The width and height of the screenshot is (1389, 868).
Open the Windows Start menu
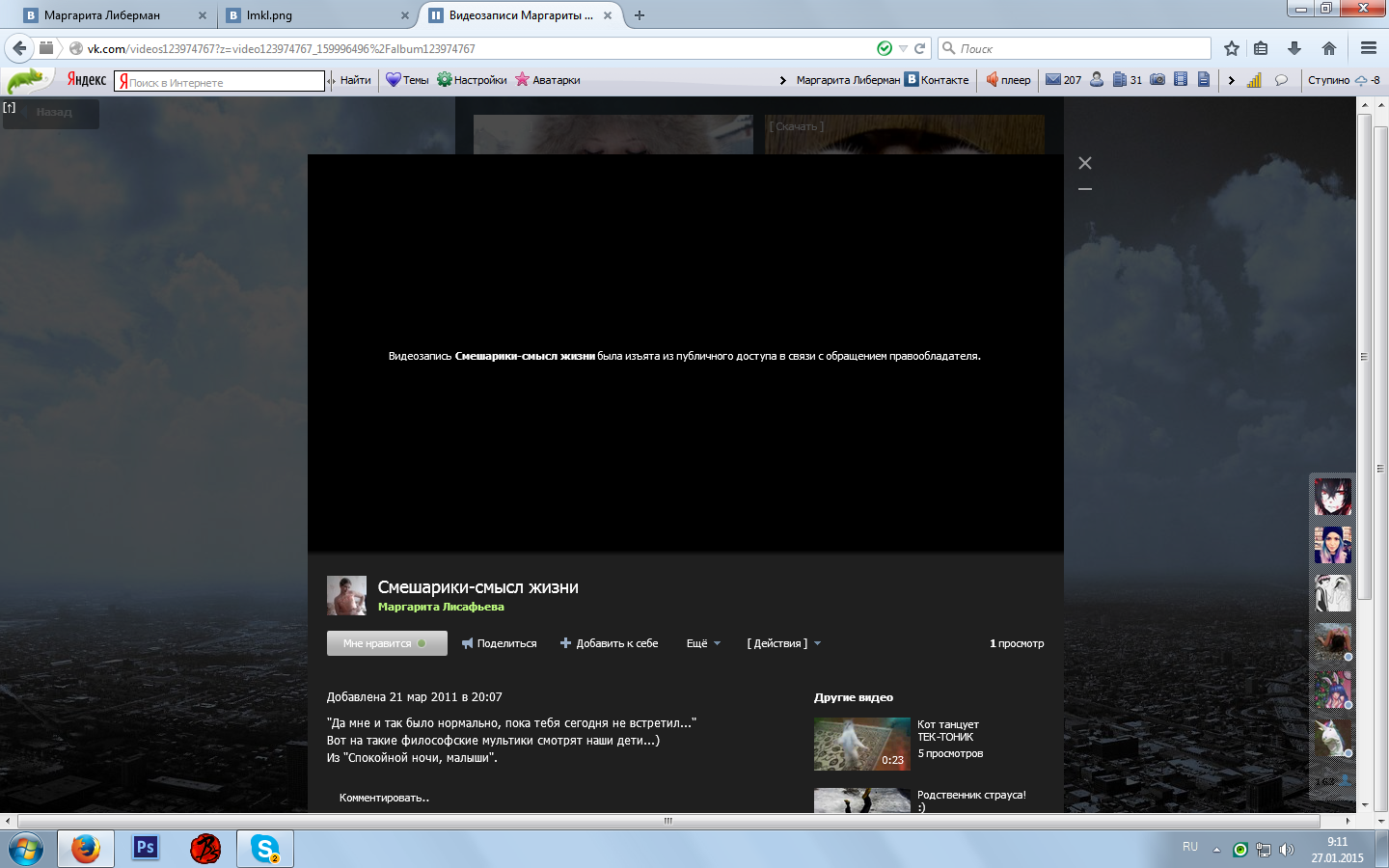click(x=26, y=850)
